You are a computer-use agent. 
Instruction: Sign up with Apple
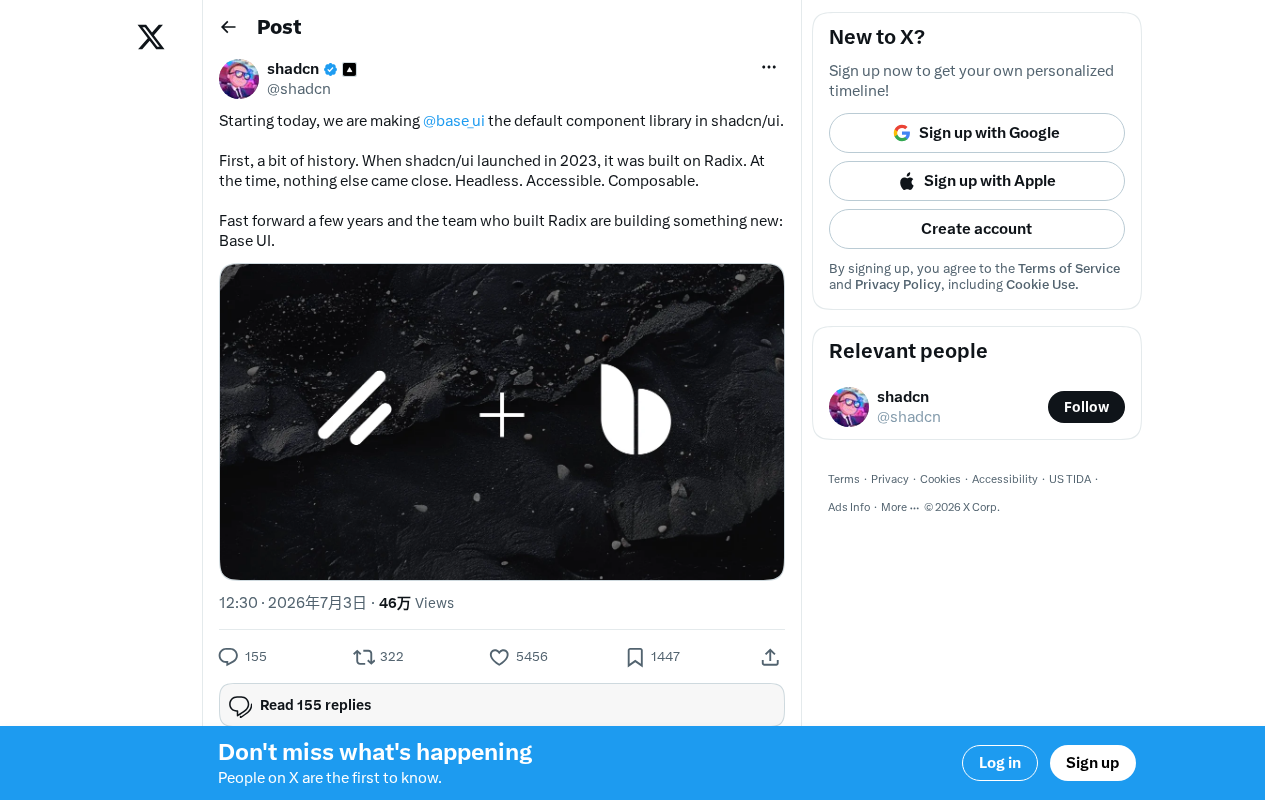tap(977, 181)
